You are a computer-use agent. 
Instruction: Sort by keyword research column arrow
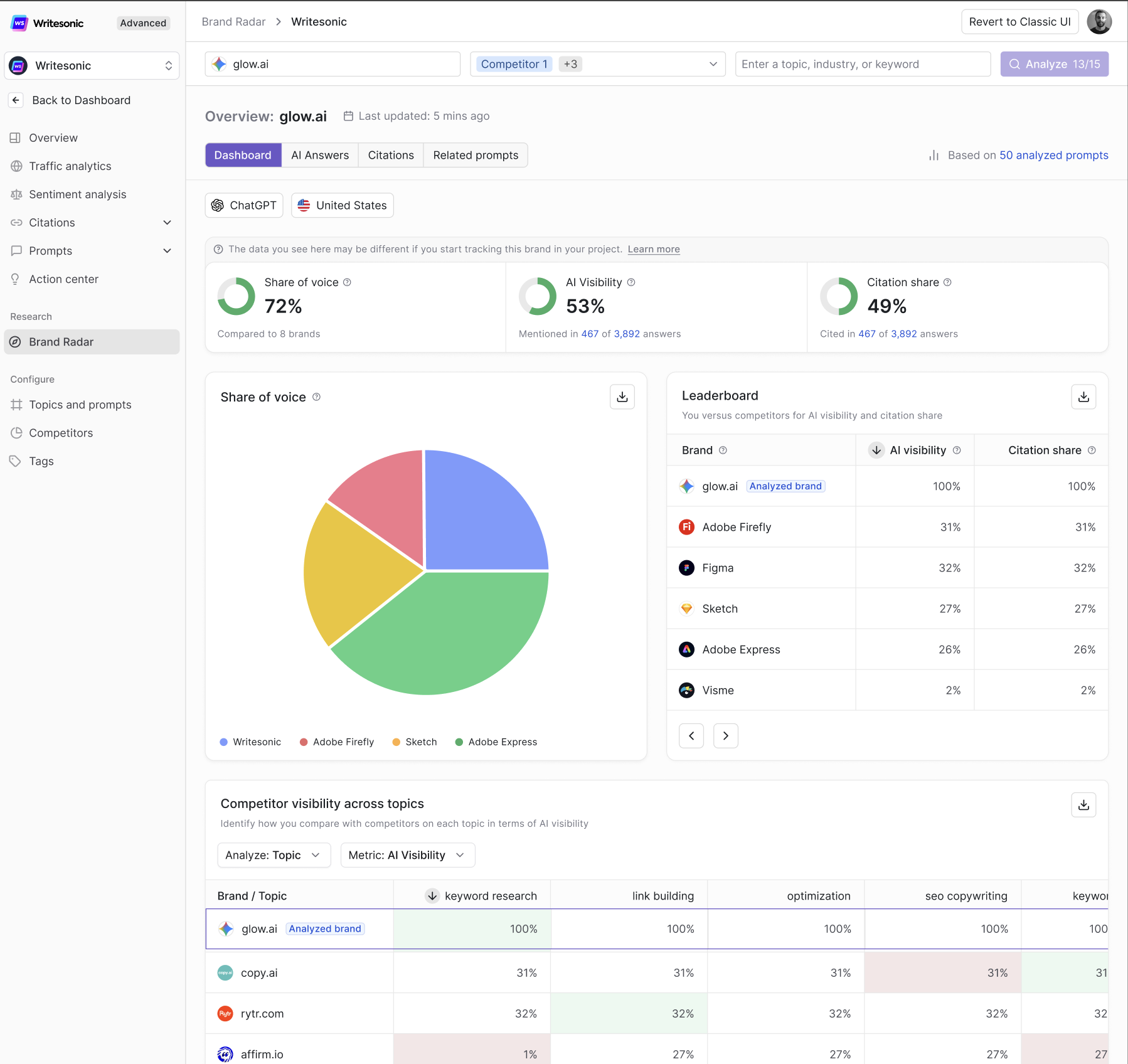(432, 896)
